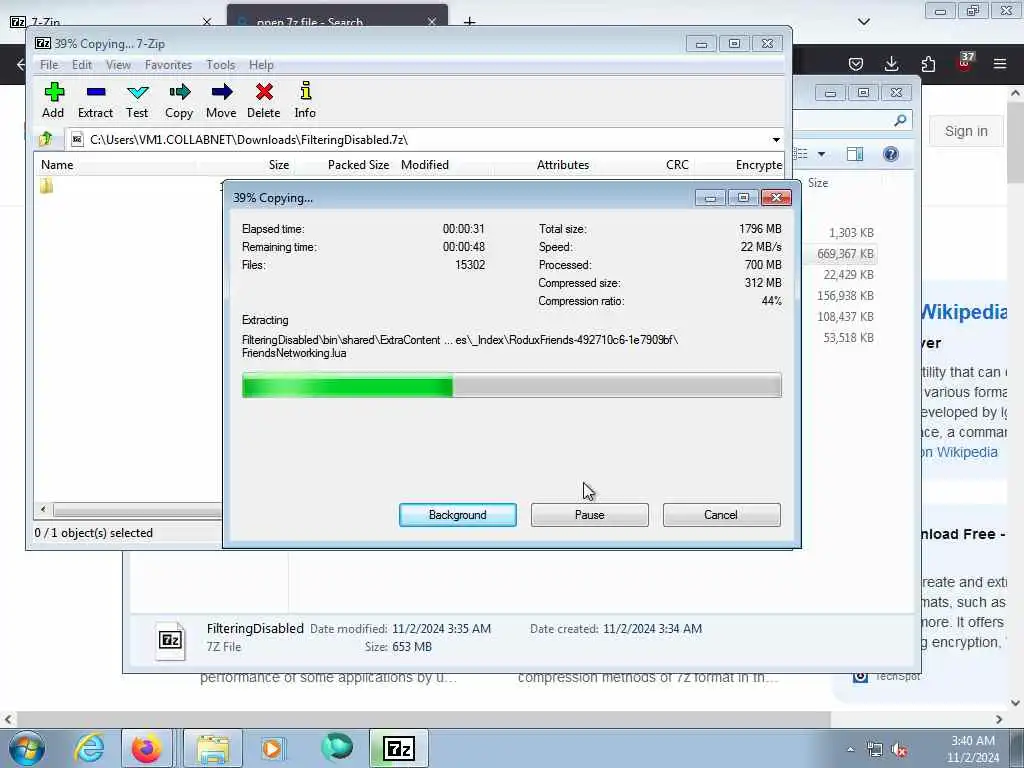
Task: Open Firefox list all tabs chevron
Action: click(x=864, y=22)
